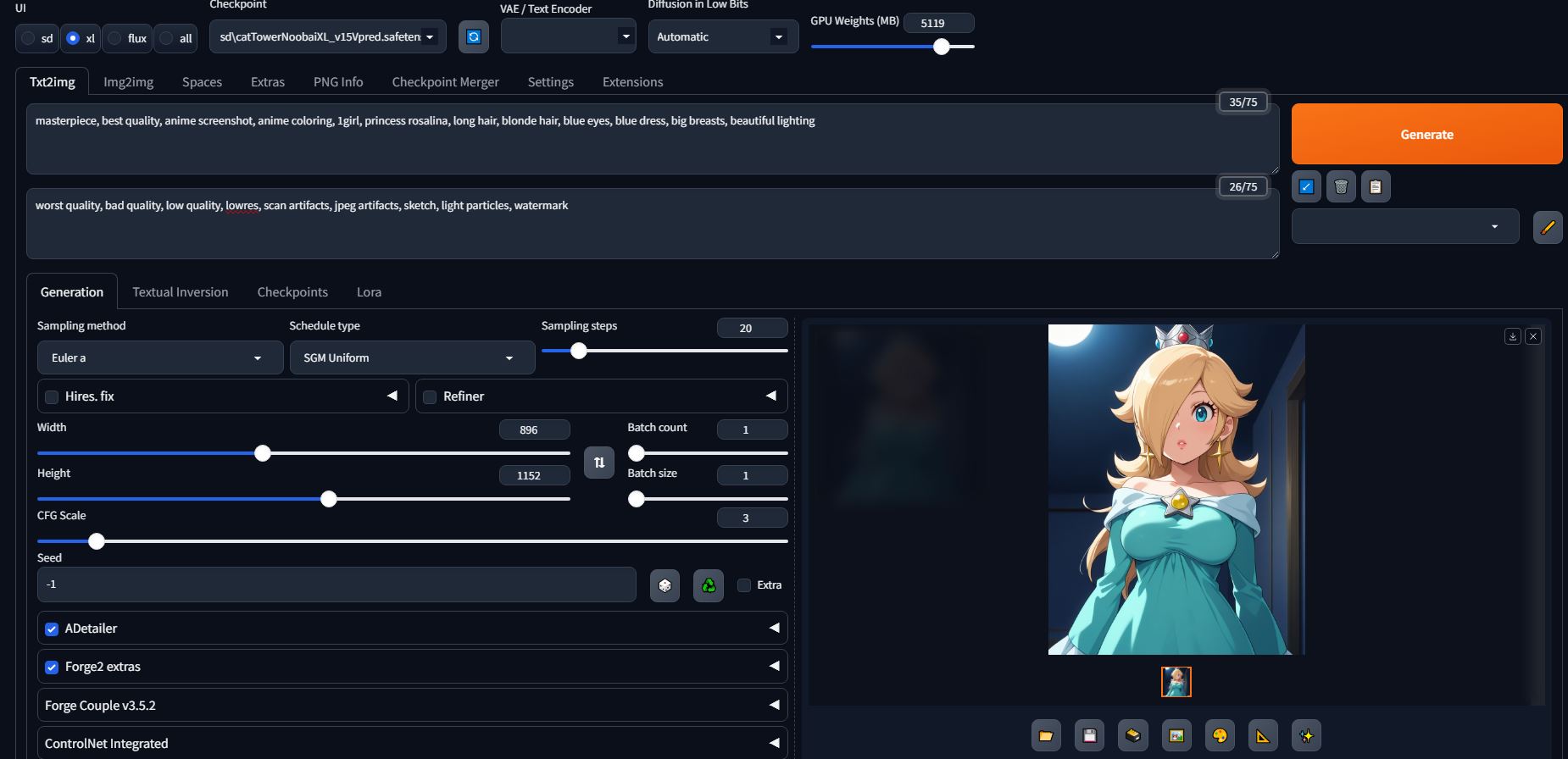Switch to the Textual Inversion tab

pyautogui.click(x=181, y=291)
